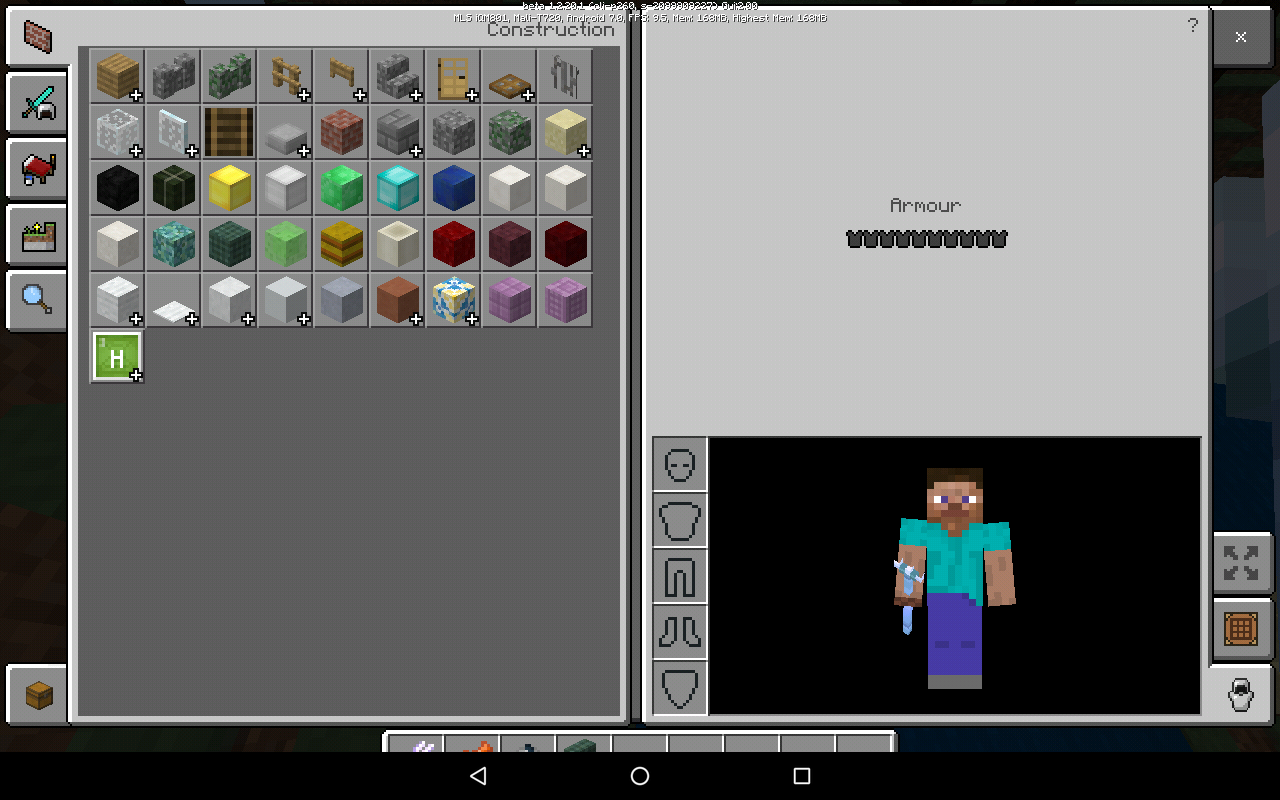Open the Search tab with magnifying glass
The image size is (1280, 800).
pos(37,301)
